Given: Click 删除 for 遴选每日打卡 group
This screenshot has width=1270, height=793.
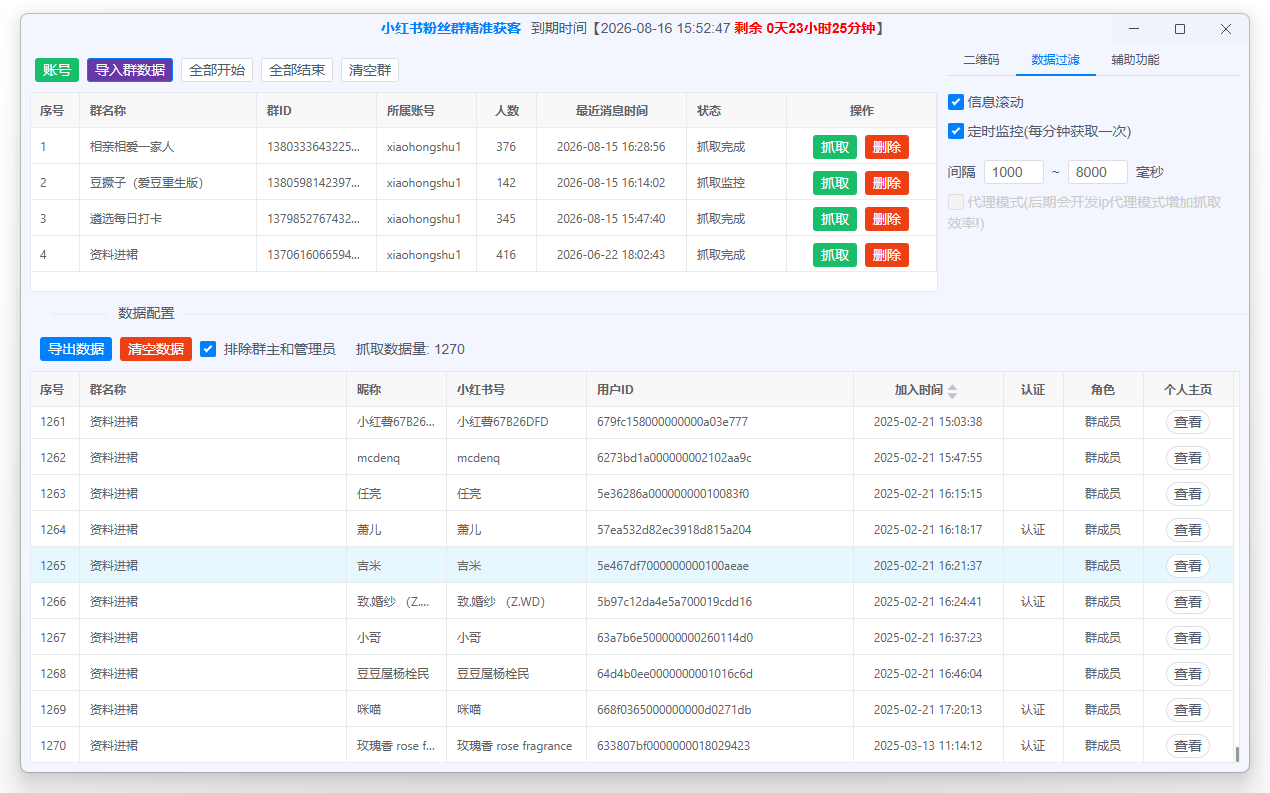Looking at the screenshot, I should click(887, 219).
